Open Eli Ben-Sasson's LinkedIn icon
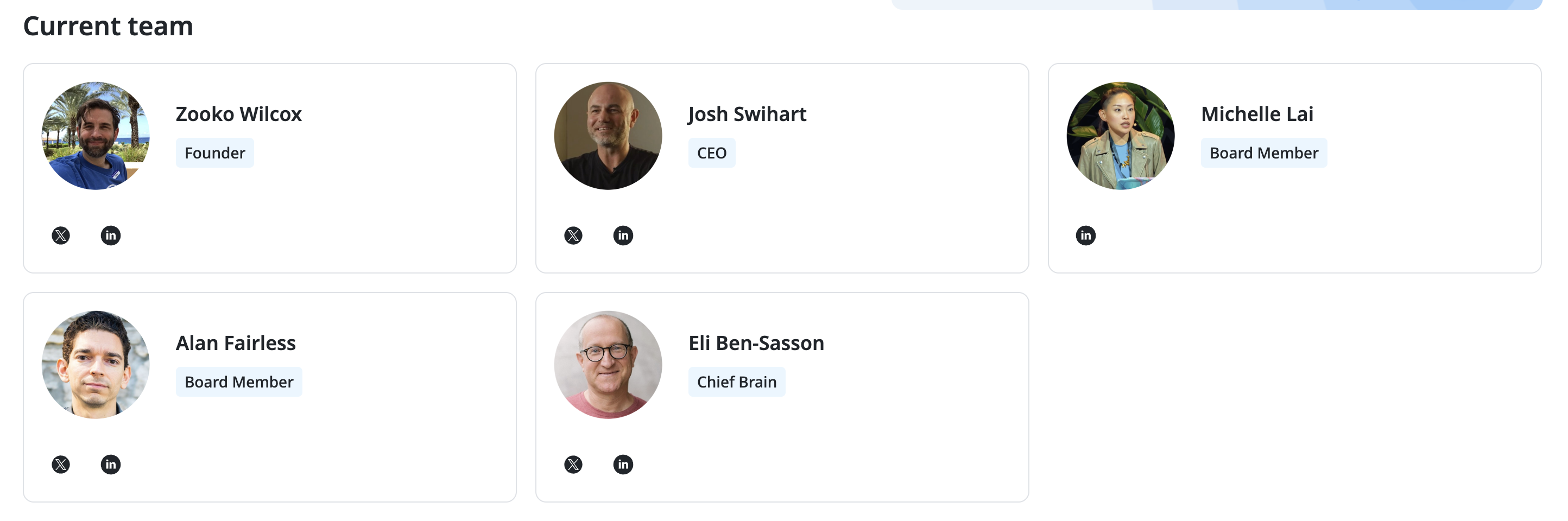 click(623, 465)
